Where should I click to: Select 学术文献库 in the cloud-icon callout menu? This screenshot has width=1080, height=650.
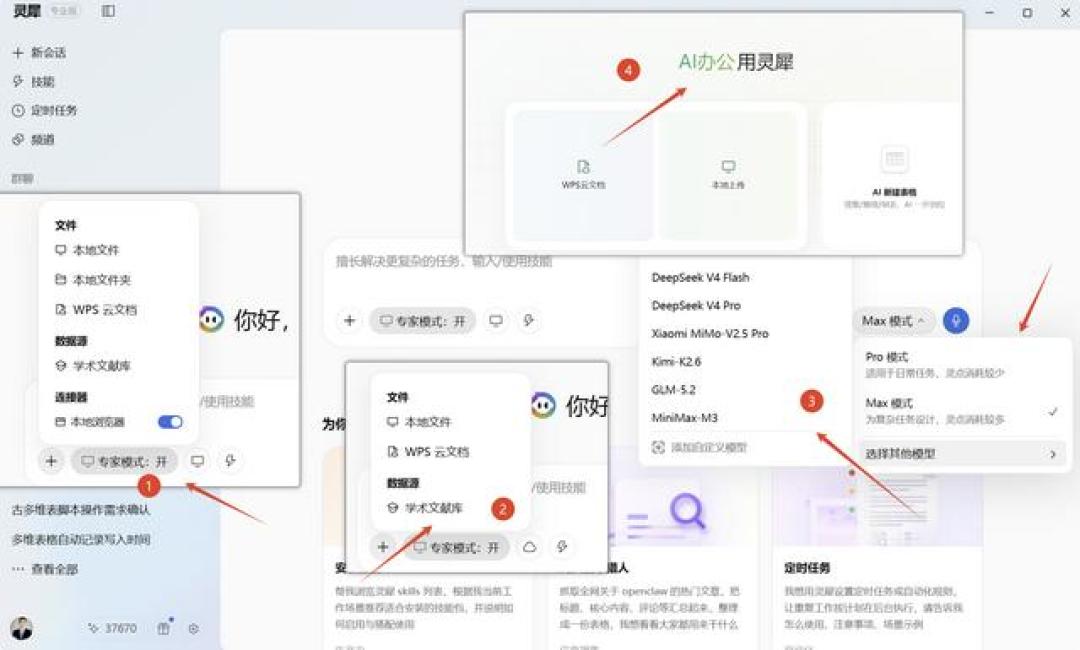(x=425, y=507)
